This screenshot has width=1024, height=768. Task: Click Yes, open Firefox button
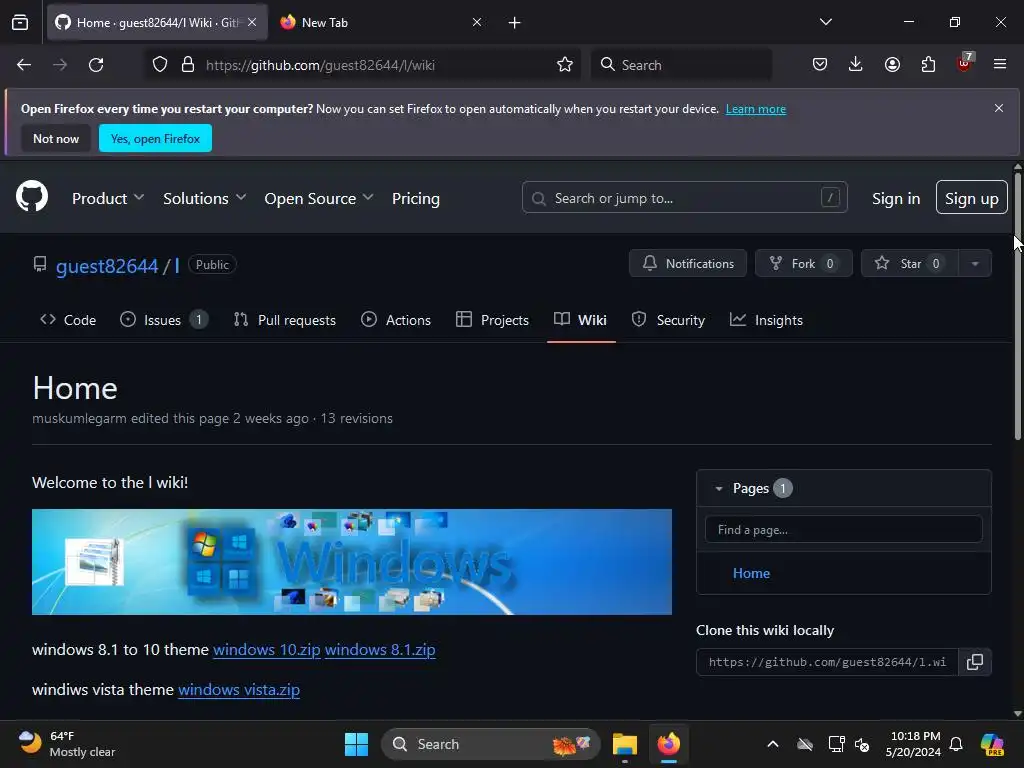pyautogui.click(x=155, y=138)
